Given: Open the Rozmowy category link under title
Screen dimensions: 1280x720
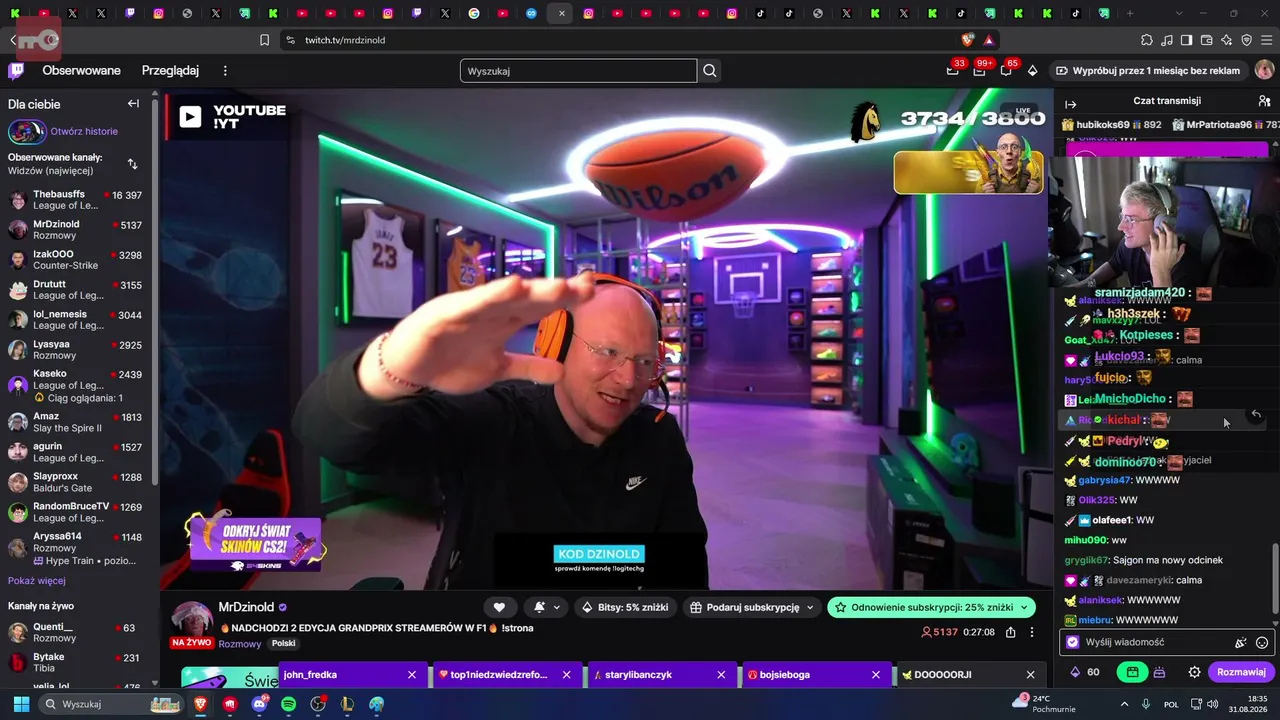Looking at the screenshot, I should click(x=240, y=644).
